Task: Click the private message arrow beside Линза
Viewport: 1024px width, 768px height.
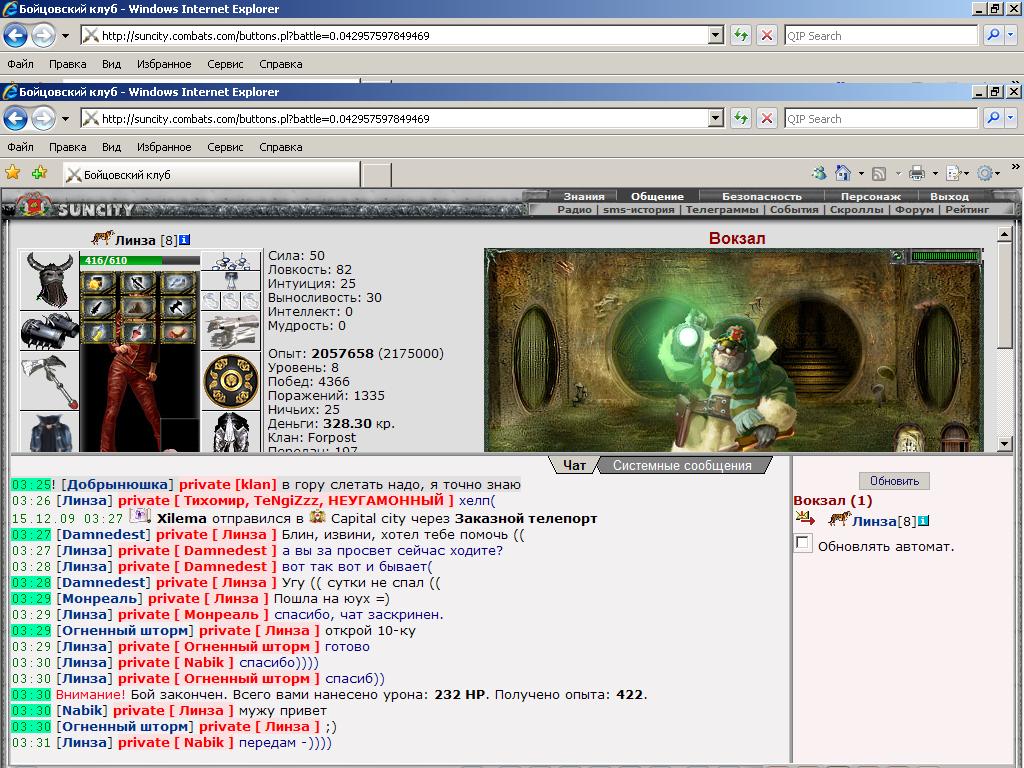Action: pos(805,519)
